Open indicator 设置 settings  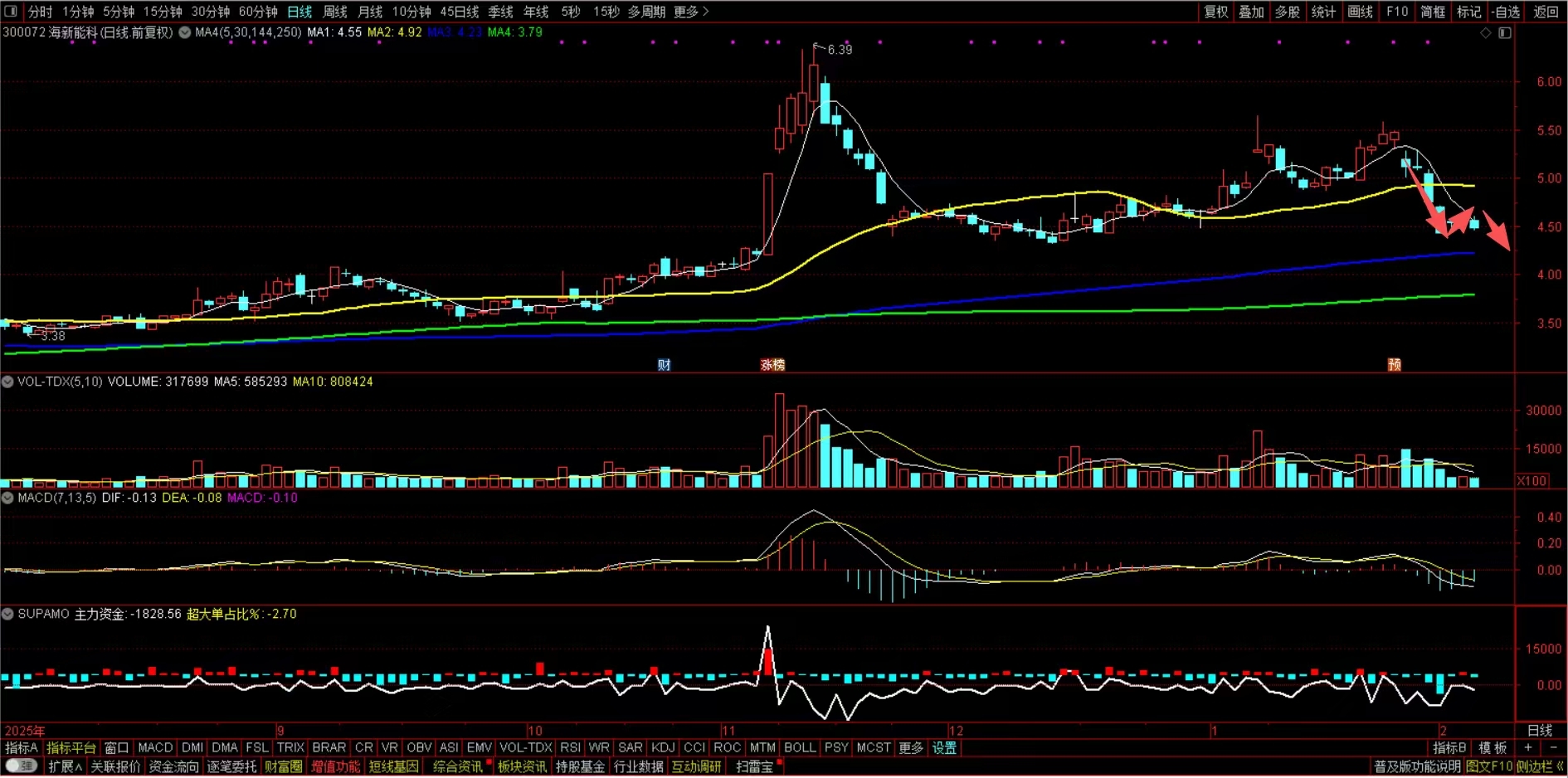pos(944,748)
